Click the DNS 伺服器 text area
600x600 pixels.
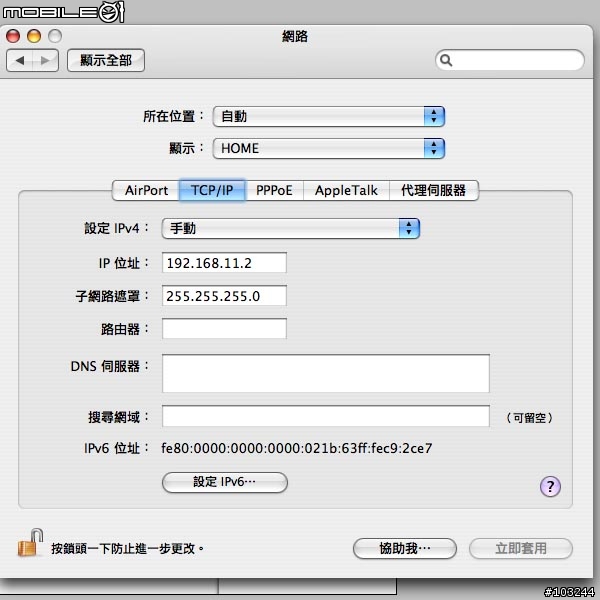pos(326,373)
